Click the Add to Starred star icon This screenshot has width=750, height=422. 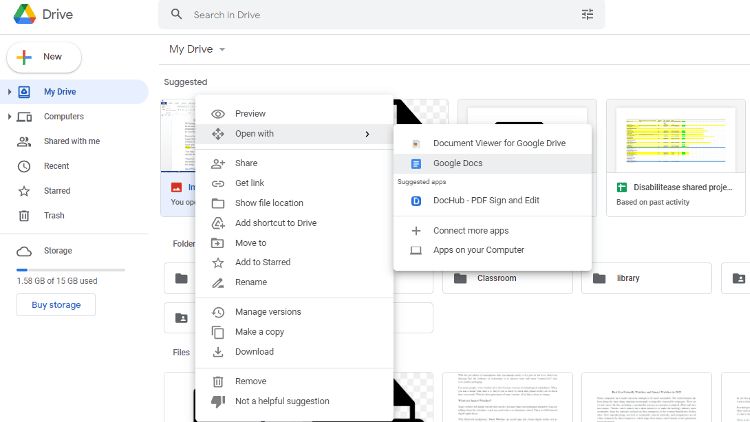pos(218,262)
